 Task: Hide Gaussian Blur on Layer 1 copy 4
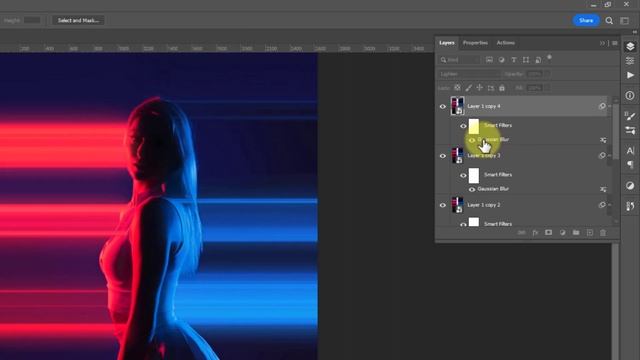(x=472, y=140)
